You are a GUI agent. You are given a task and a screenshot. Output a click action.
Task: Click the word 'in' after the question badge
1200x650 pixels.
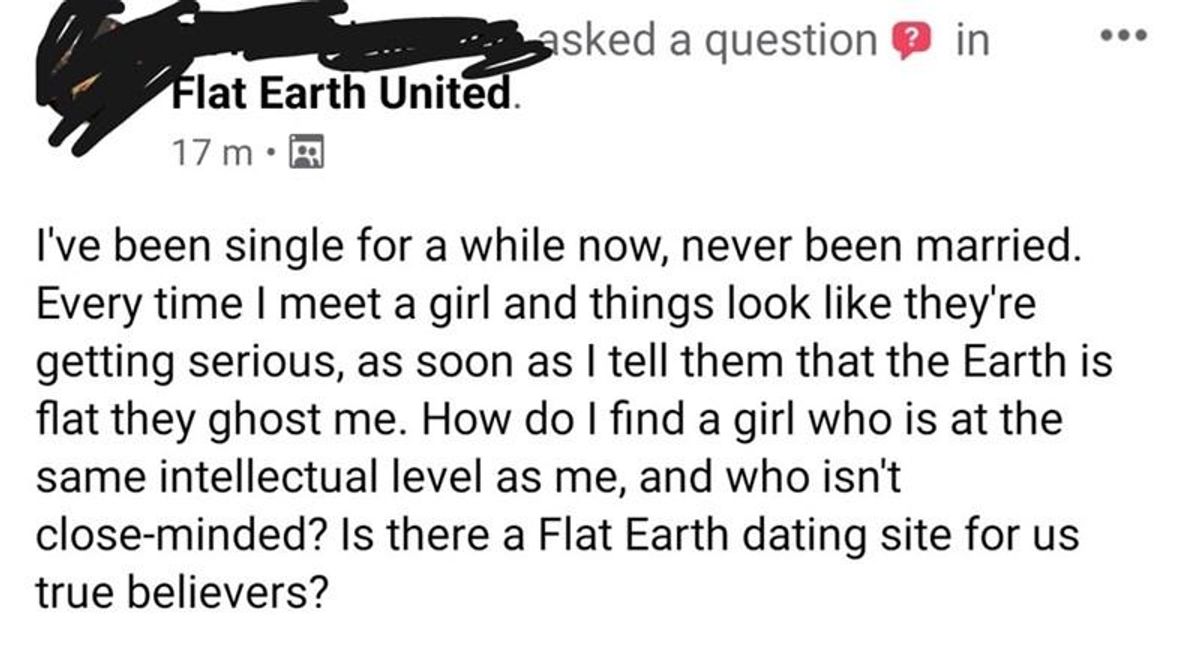point(973,40)
